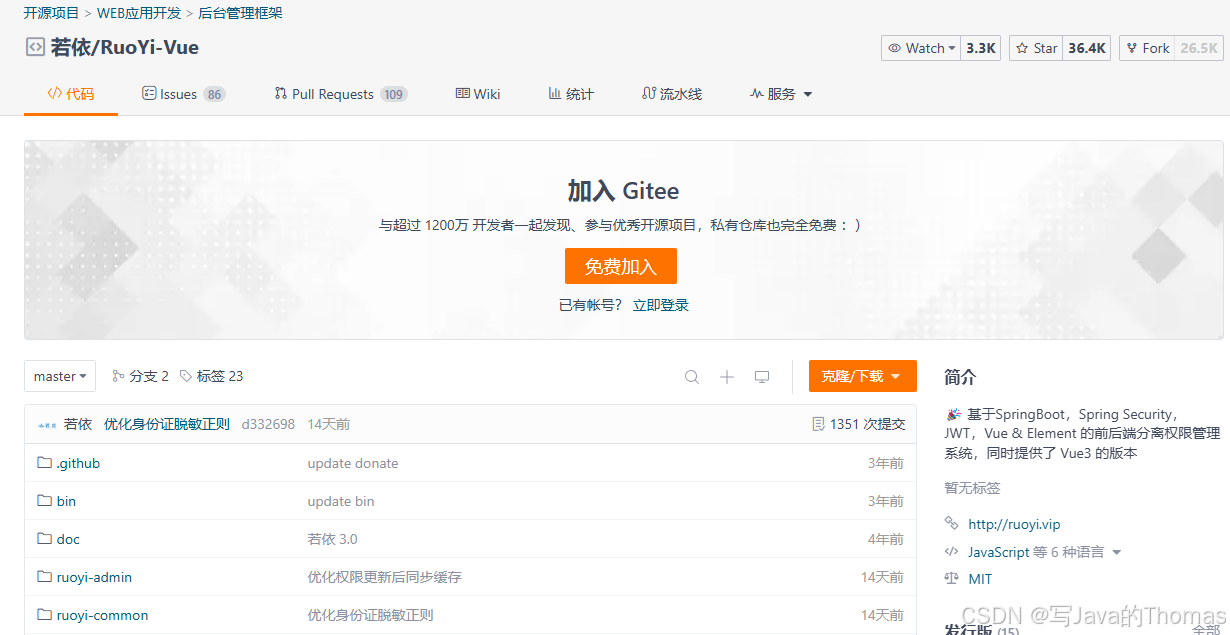Click the 免费加入 button
Screen dimensions: 1230x635
621,266
